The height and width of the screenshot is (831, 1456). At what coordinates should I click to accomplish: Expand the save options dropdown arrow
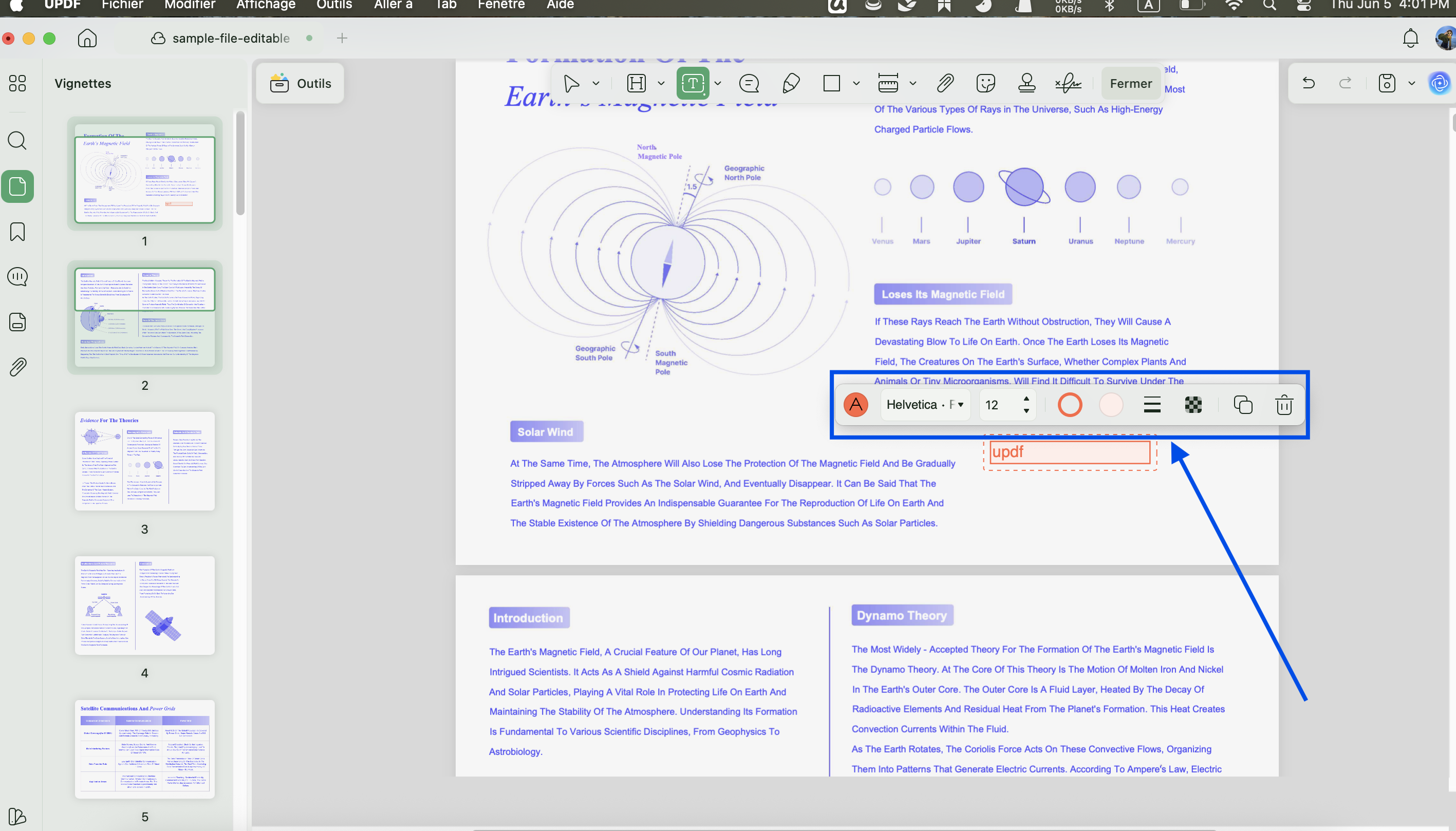[1411, 83]
